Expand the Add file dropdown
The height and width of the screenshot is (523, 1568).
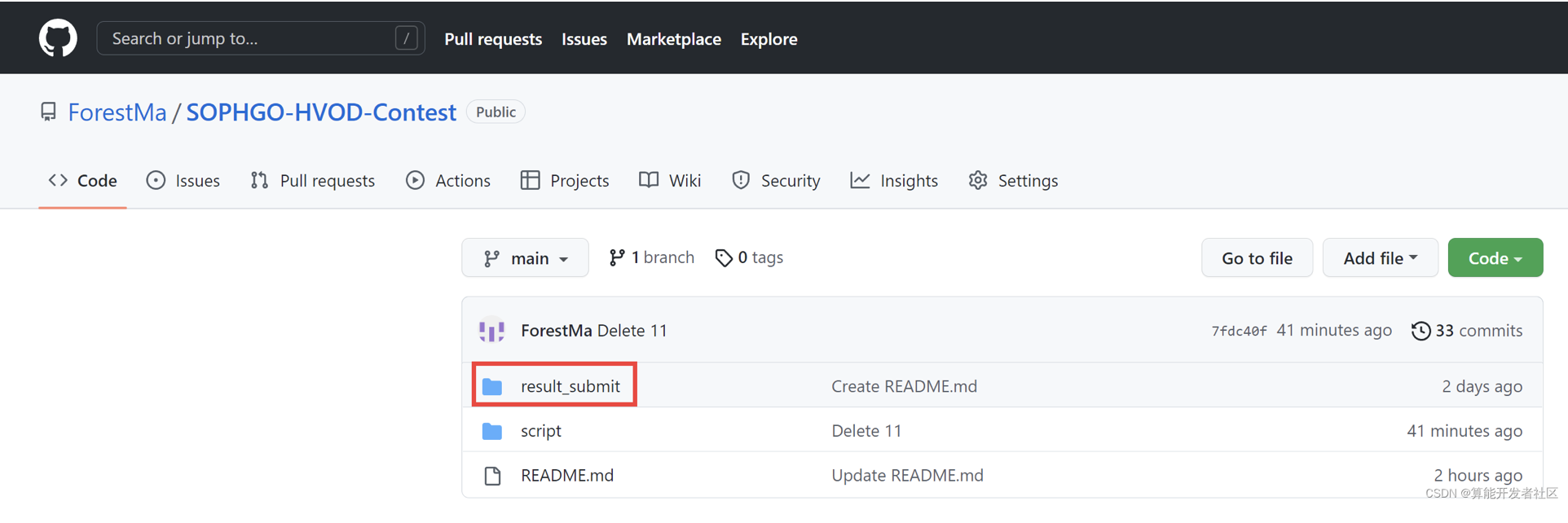pyautogui.click(x=1380, y=258)
